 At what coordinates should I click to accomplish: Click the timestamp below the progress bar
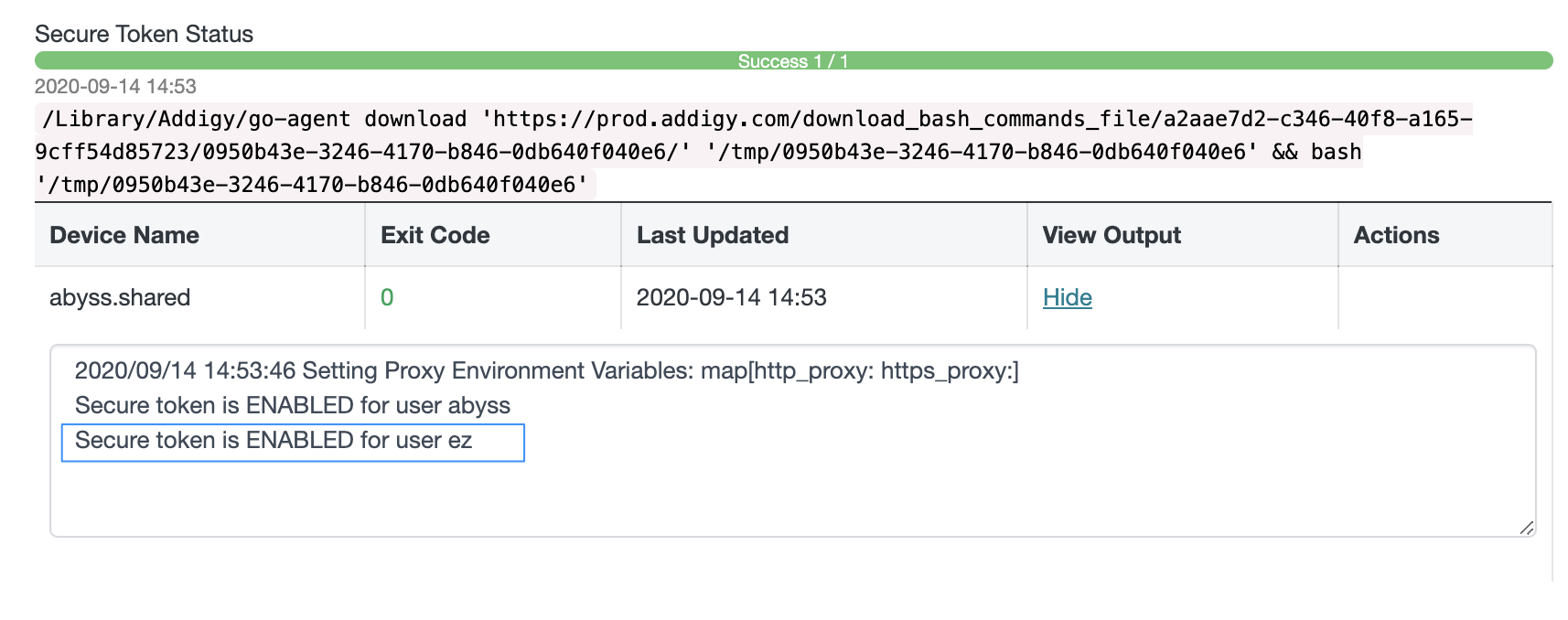point(115,86)
